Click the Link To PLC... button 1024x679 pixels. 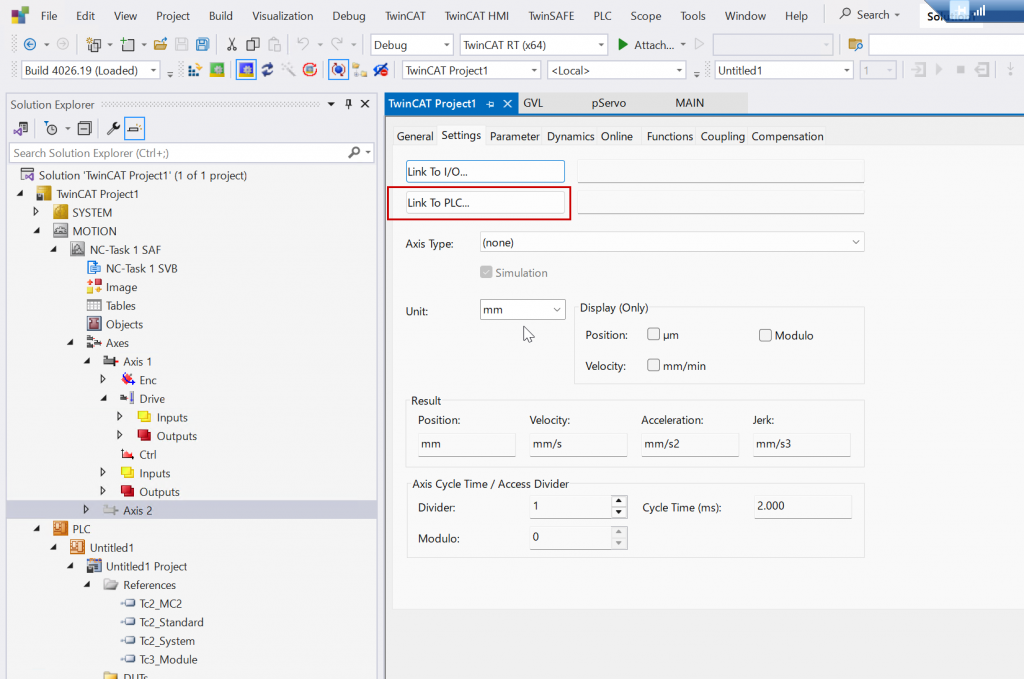coord(486,203)
